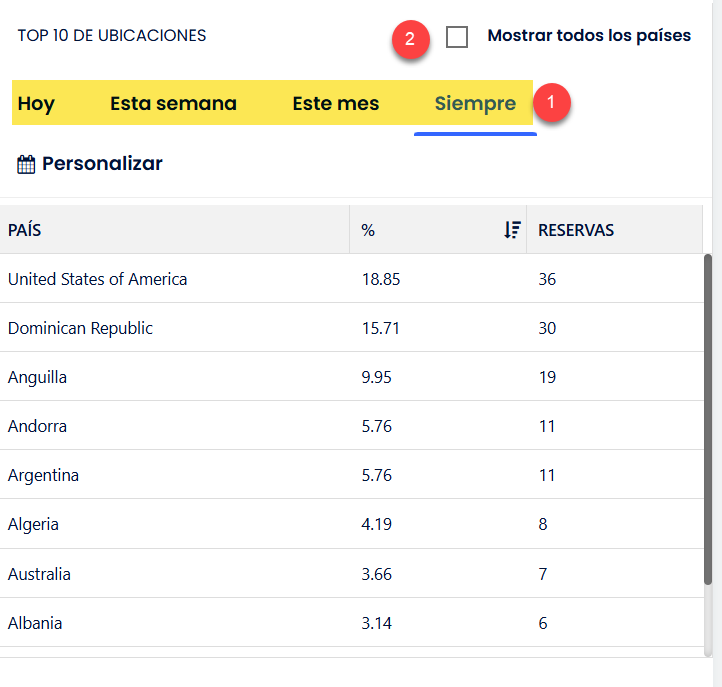This screenshot has width=722, height=687.
Task: Switch to the Hoy tab
Action: click(36, 103)
